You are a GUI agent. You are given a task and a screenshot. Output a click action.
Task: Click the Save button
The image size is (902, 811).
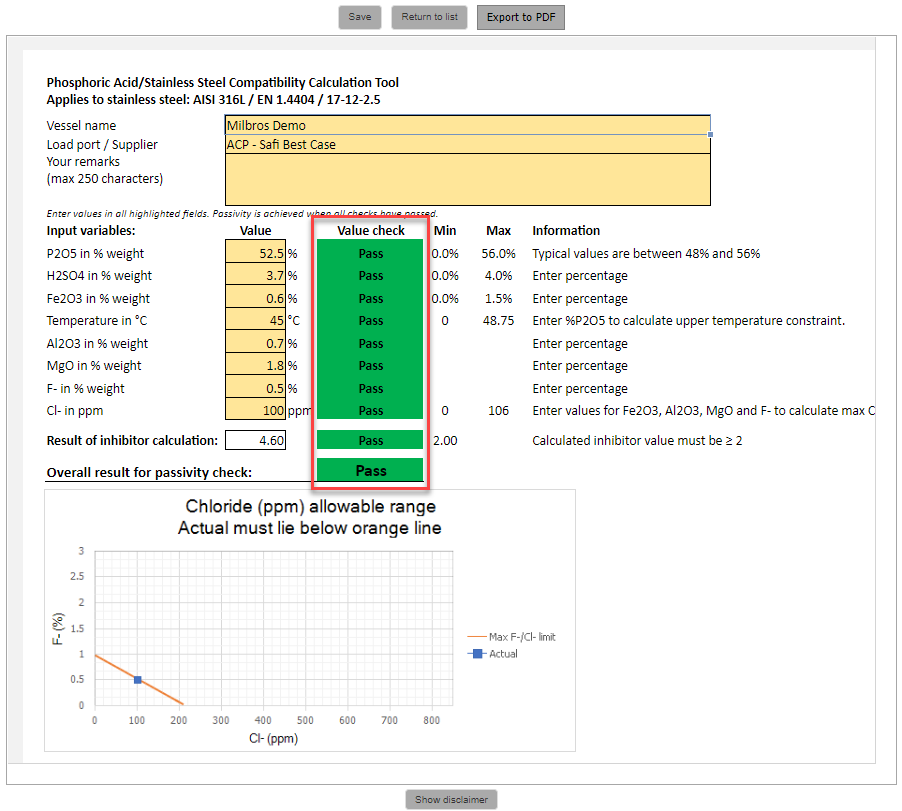point(359,17)
